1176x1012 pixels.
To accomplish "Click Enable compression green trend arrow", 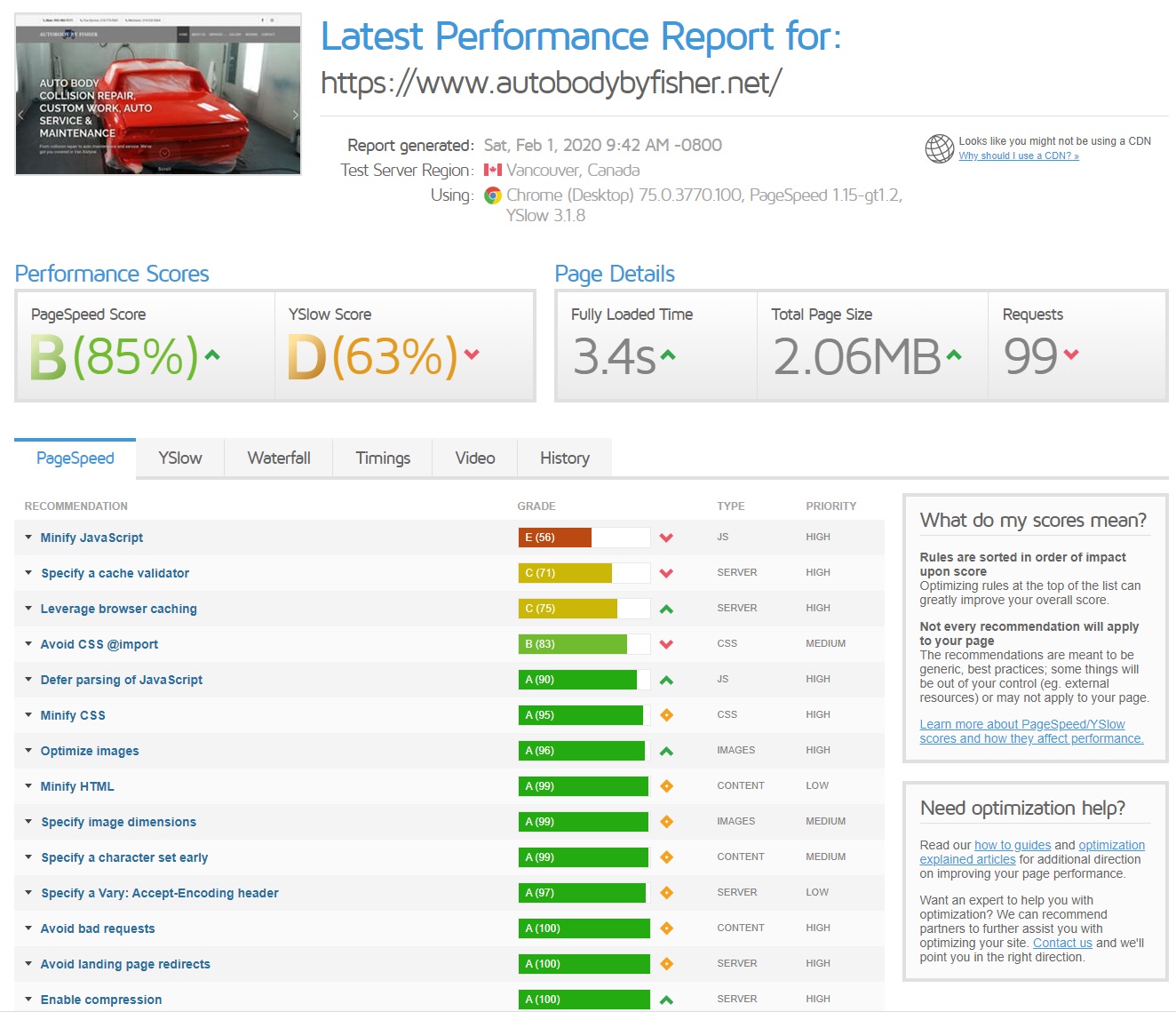I will [x=666, y=1000].
